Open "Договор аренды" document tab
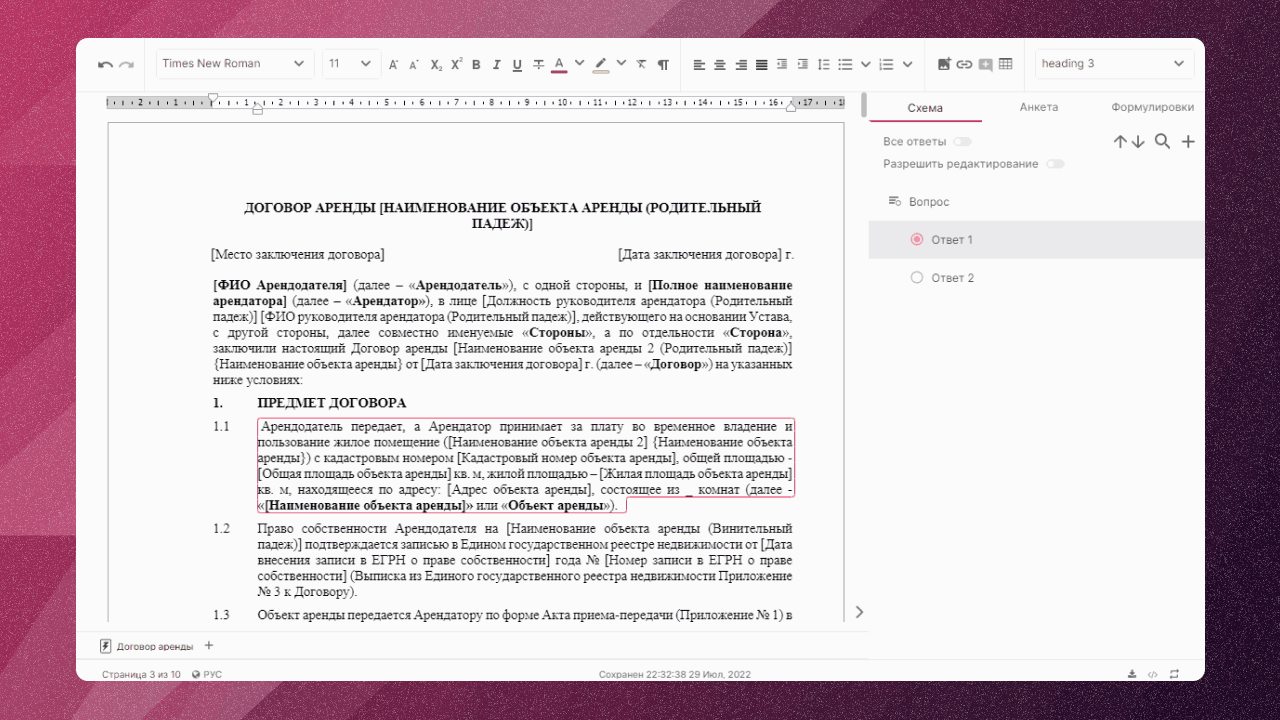Screen dimensions: 1280x720 coord(147,646)
